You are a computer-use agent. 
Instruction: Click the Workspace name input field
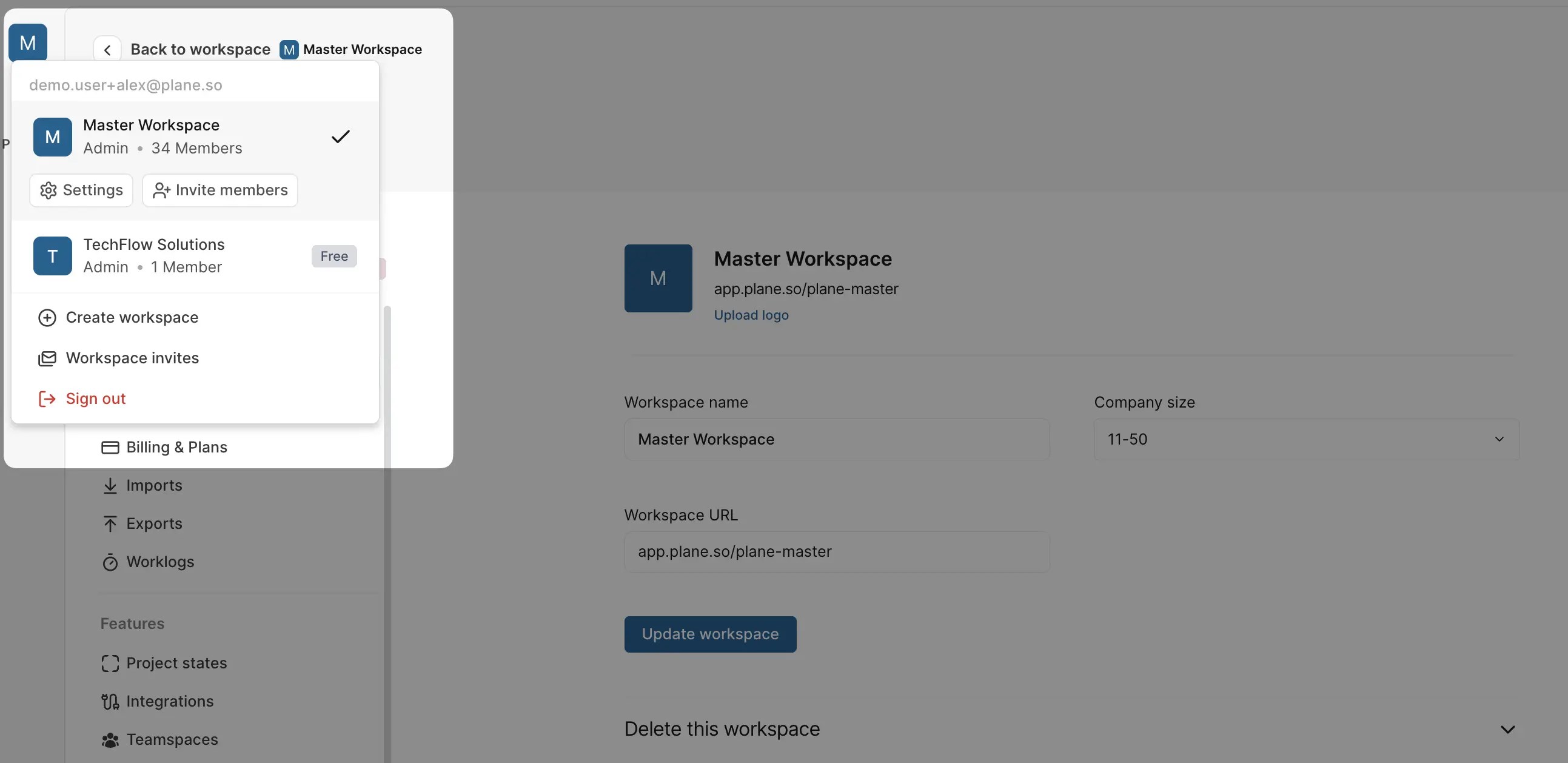click(836, 439)
